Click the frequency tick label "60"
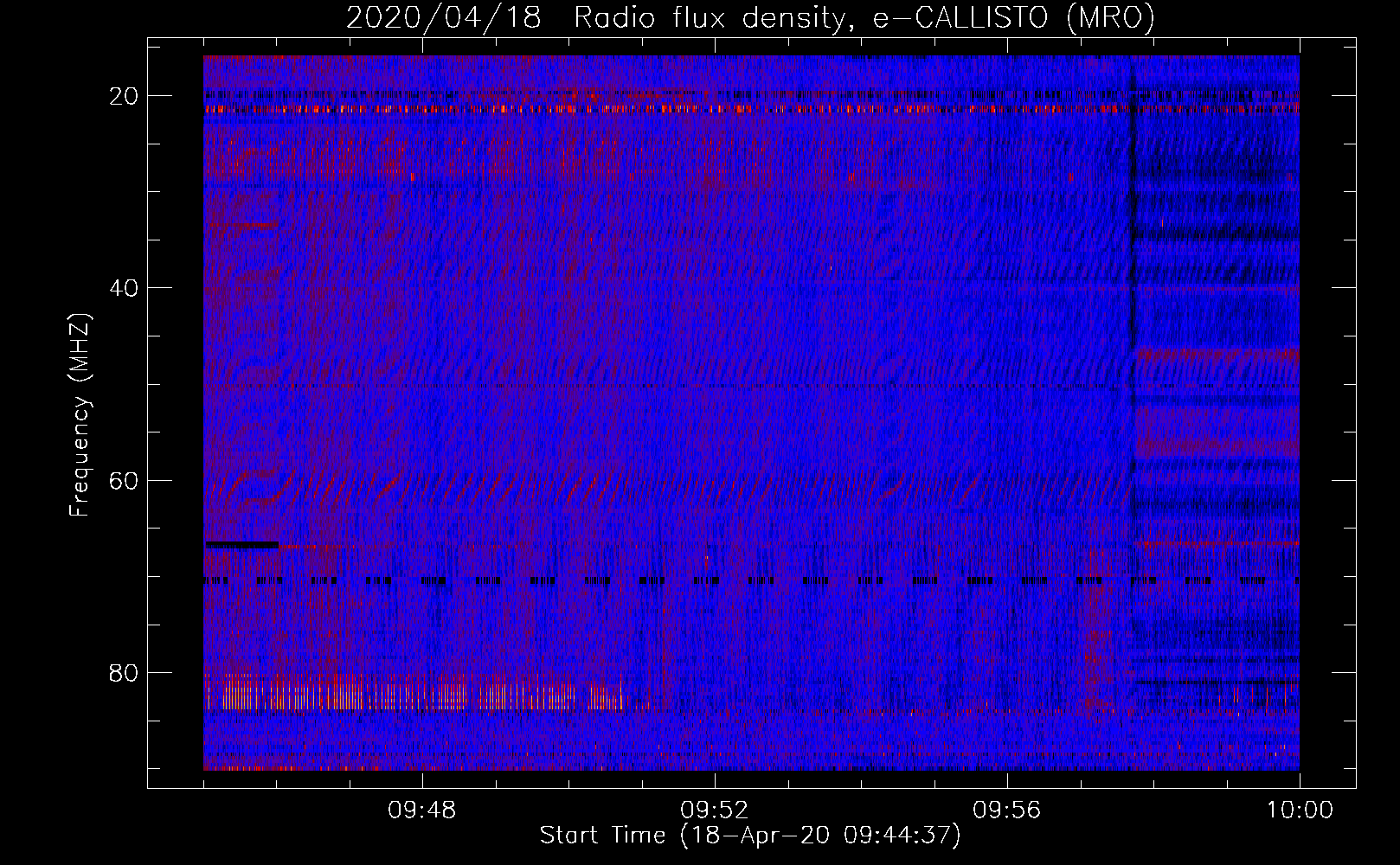This screenshot has width=1400, height=865. tap(125, 480)
